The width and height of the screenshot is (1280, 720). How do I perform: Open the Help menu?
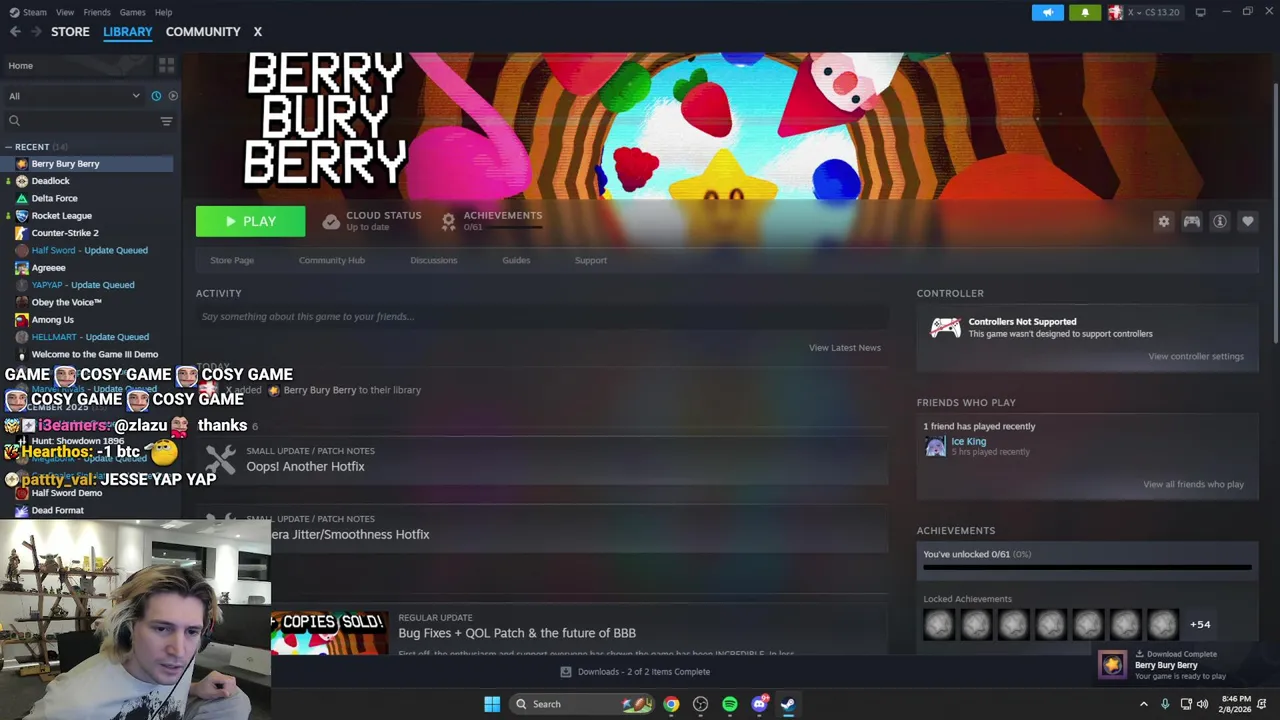coord(163,12)
